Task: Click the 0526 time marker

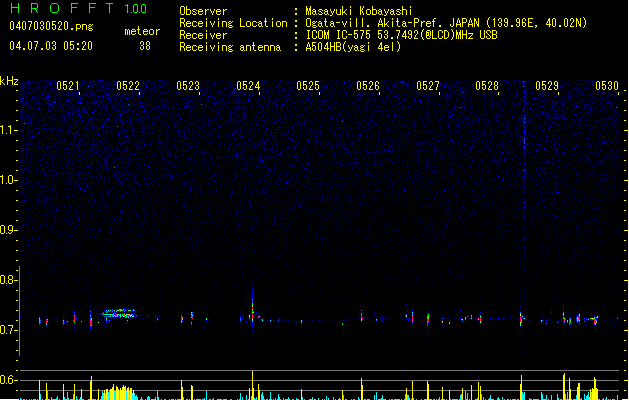Action: click(x=368, y=86)
